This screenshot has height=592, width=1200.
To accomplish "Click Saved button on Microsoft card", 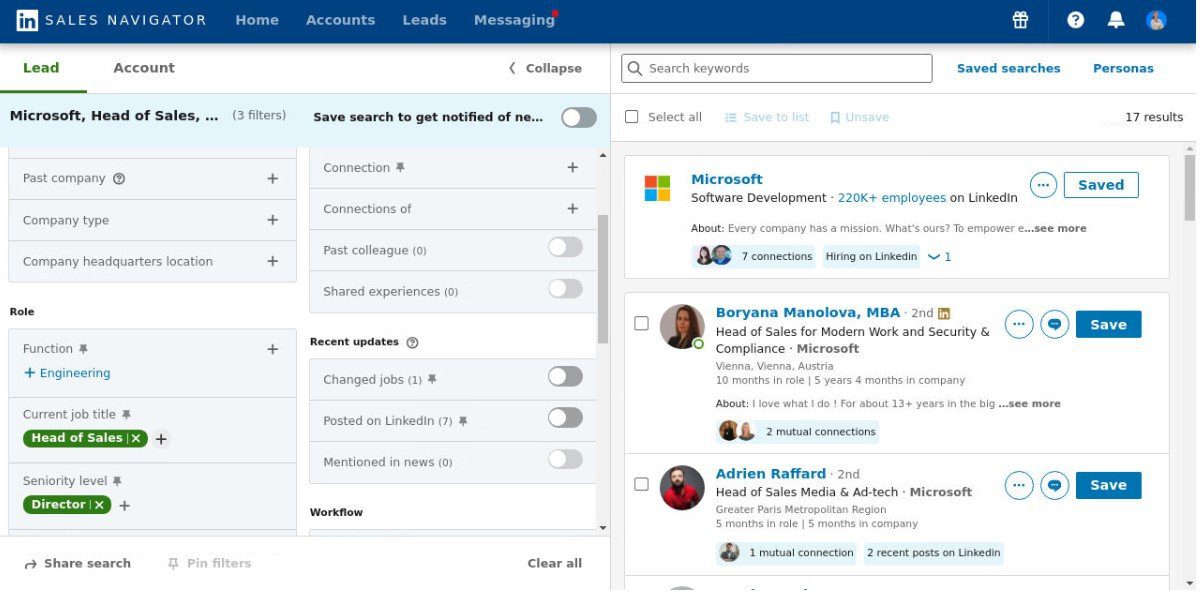I will pos(1101,185).
